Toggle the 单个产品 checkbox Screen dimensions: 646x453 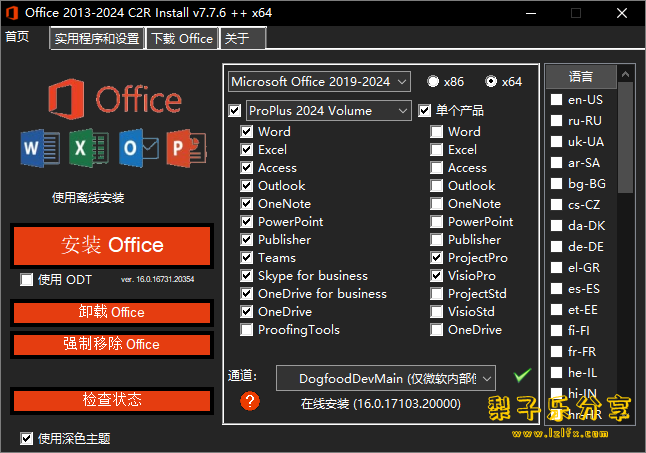424,110
